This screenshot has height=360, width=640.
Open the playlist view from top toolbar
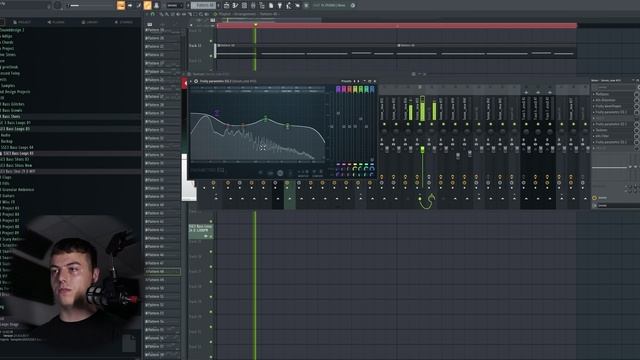[x=227, y=5]
